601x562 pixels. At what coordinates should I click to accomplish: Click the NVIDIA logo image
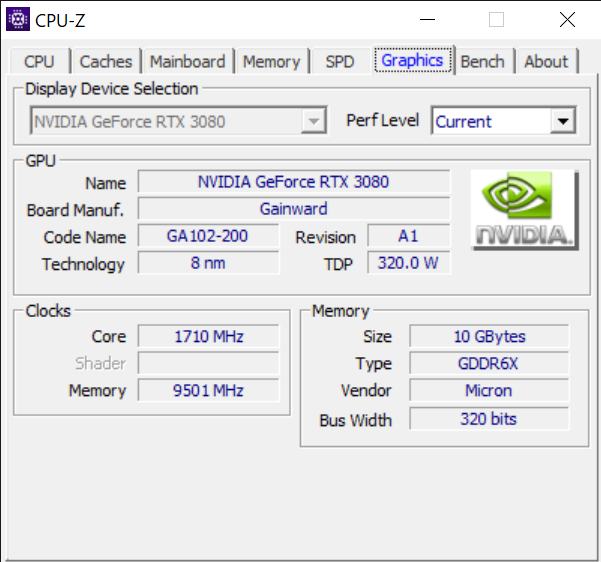pos(525,210)
